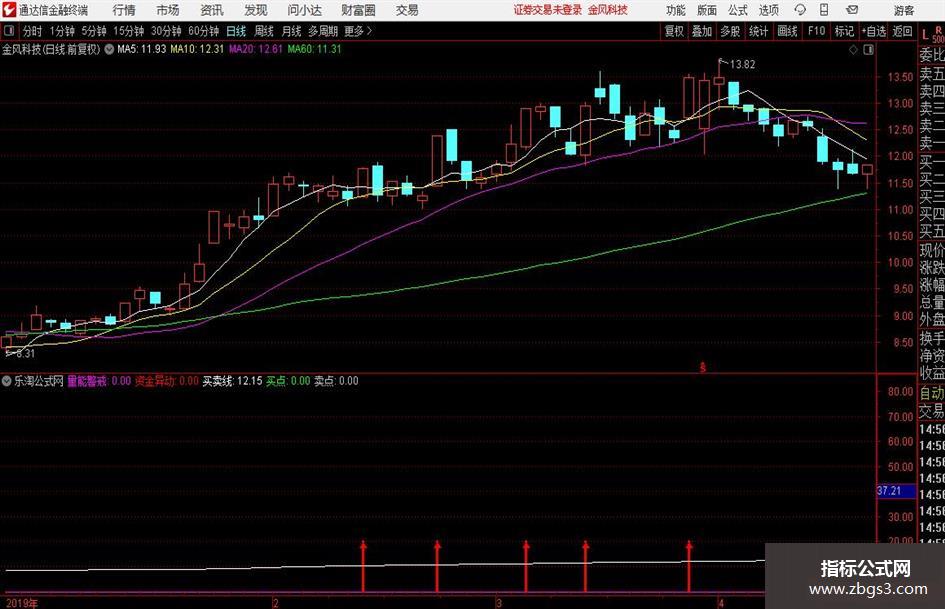Screen dimensions: 945x609
Task: Click the 买卖线: 12.15 indicator value
Action: pos(232,381)
